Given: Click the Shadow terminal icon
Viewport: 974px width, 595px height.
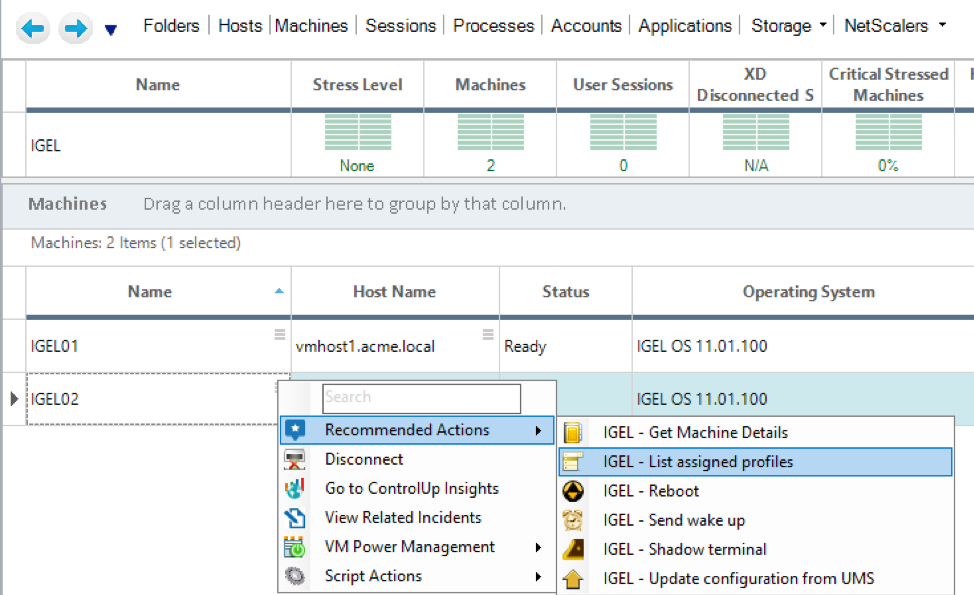Looking at the screenshot, I should click(573, 550).
